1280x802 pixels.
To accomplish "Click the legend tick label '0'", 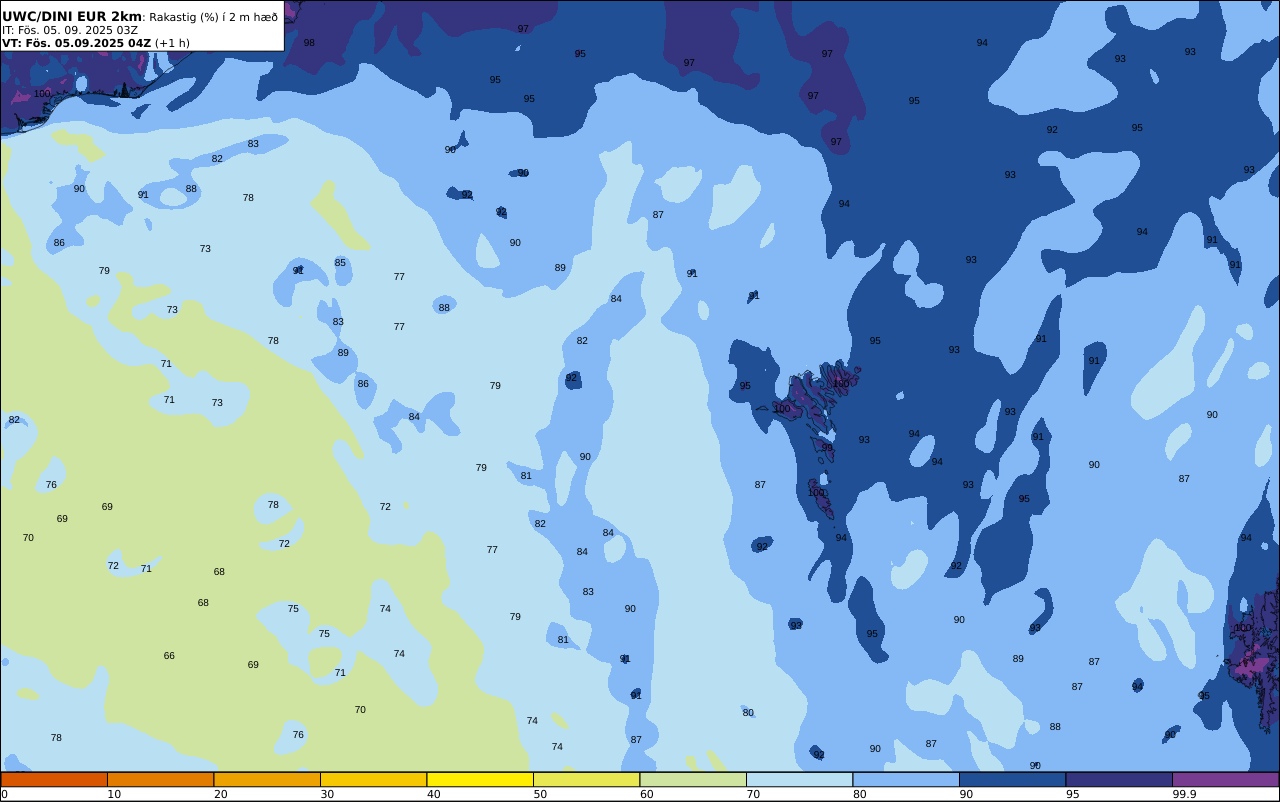I will point(4,794).
